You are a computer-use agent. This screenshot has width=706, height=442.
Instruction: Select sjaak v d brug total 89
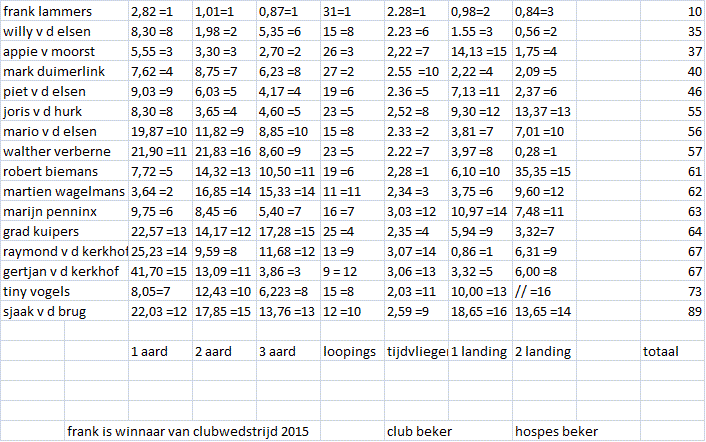(672, 311)
